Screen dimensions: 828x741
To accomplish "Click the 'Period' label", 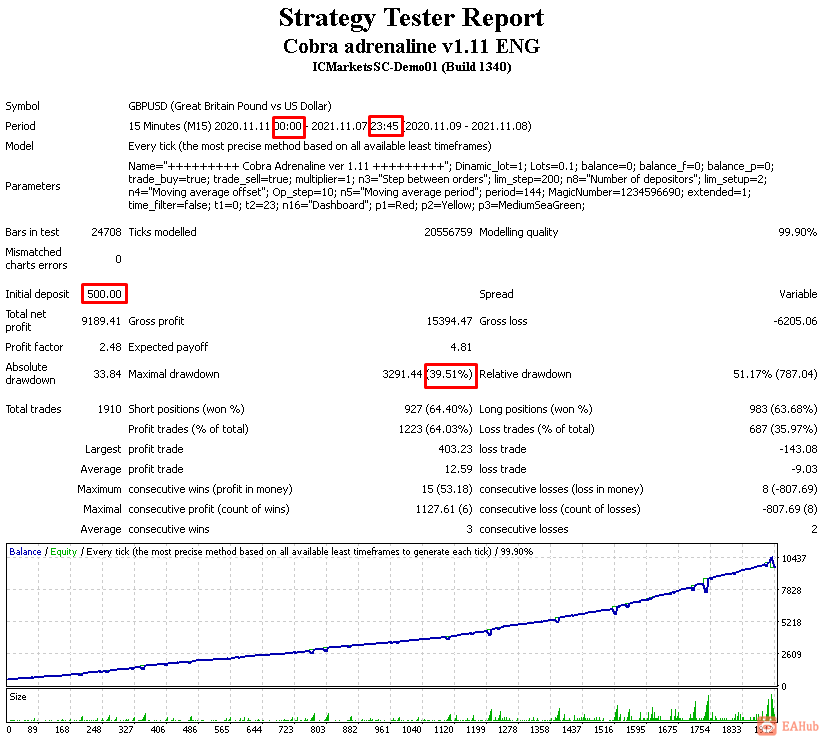I will click(x=20, y=126).
